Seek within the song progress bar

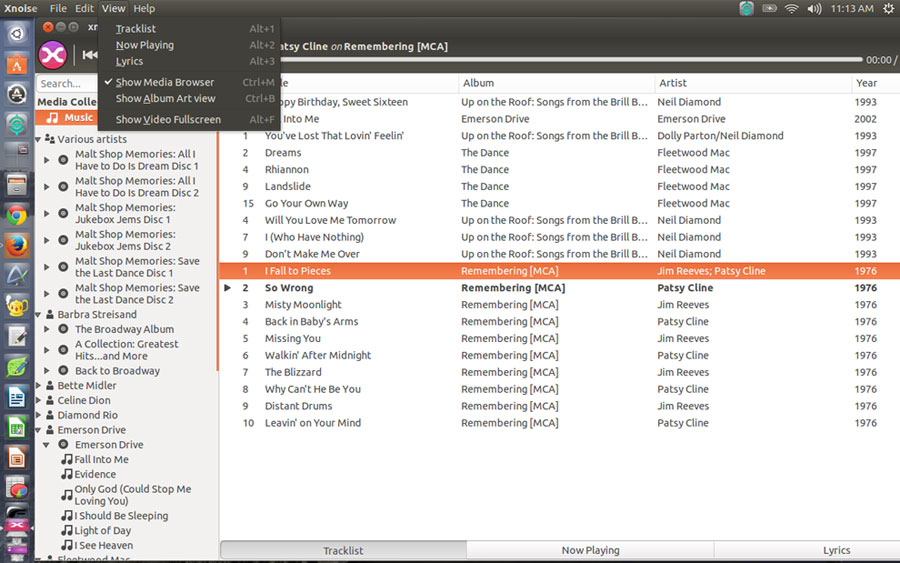(x=571, y=59)
